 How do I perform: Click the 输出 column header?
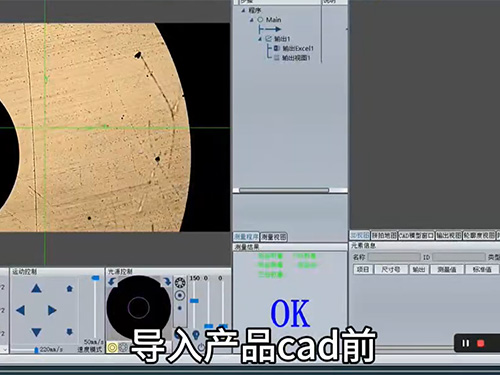point(419,269)
